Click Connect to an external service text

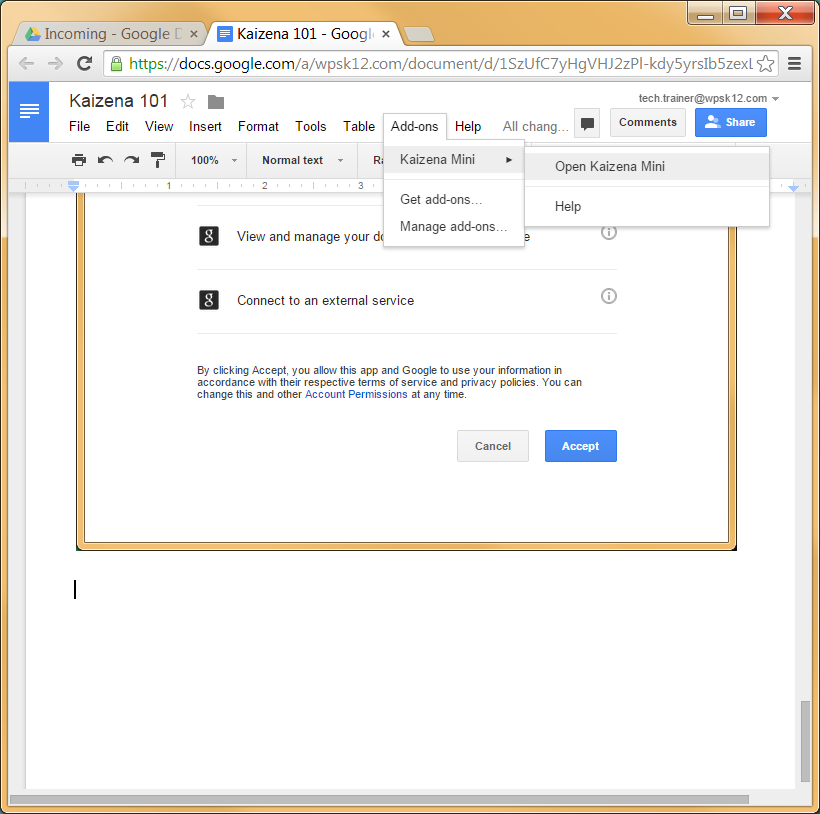pos(325,301)
